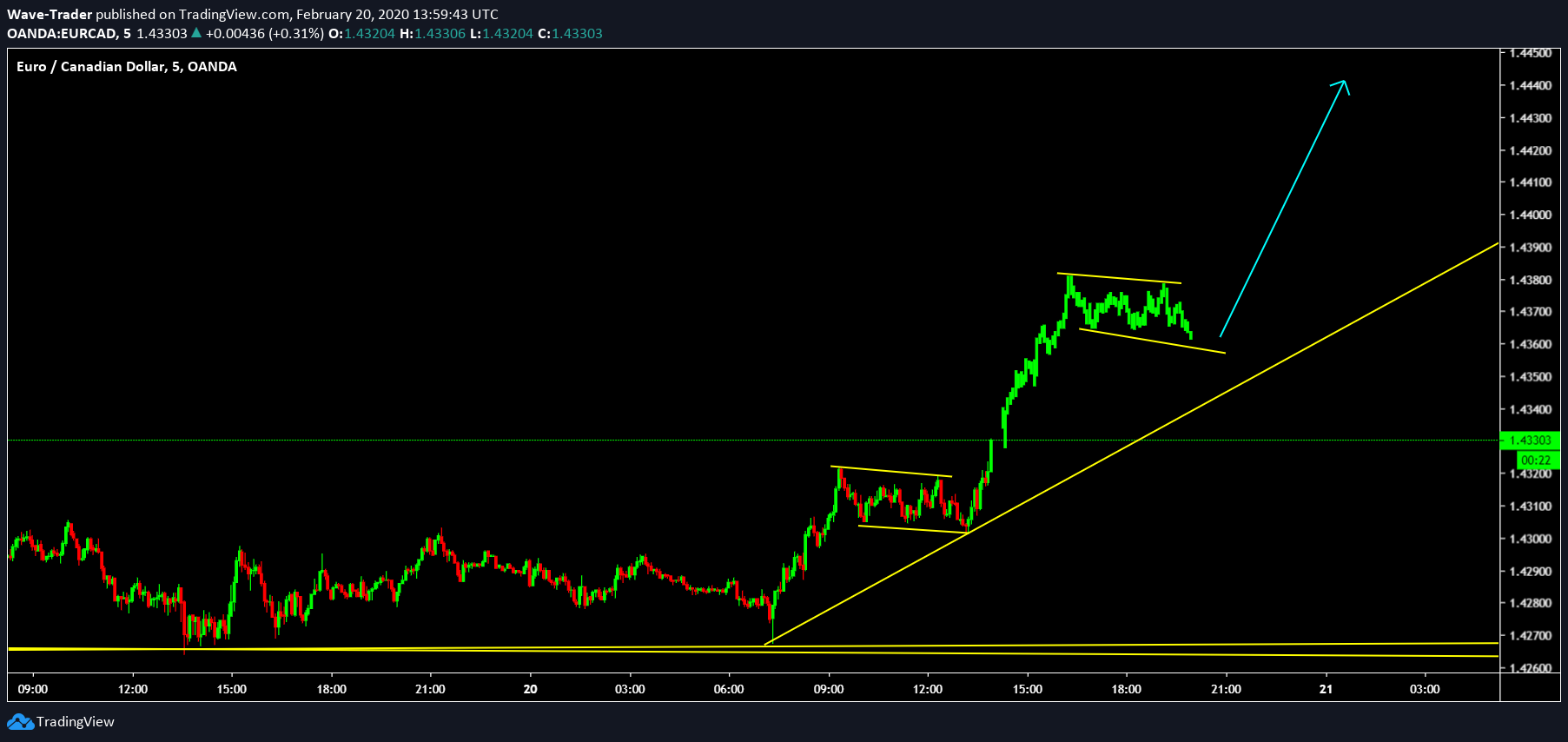
Task: Click the change value +0.00436 (+0.31%)
Action: point(265,34)
